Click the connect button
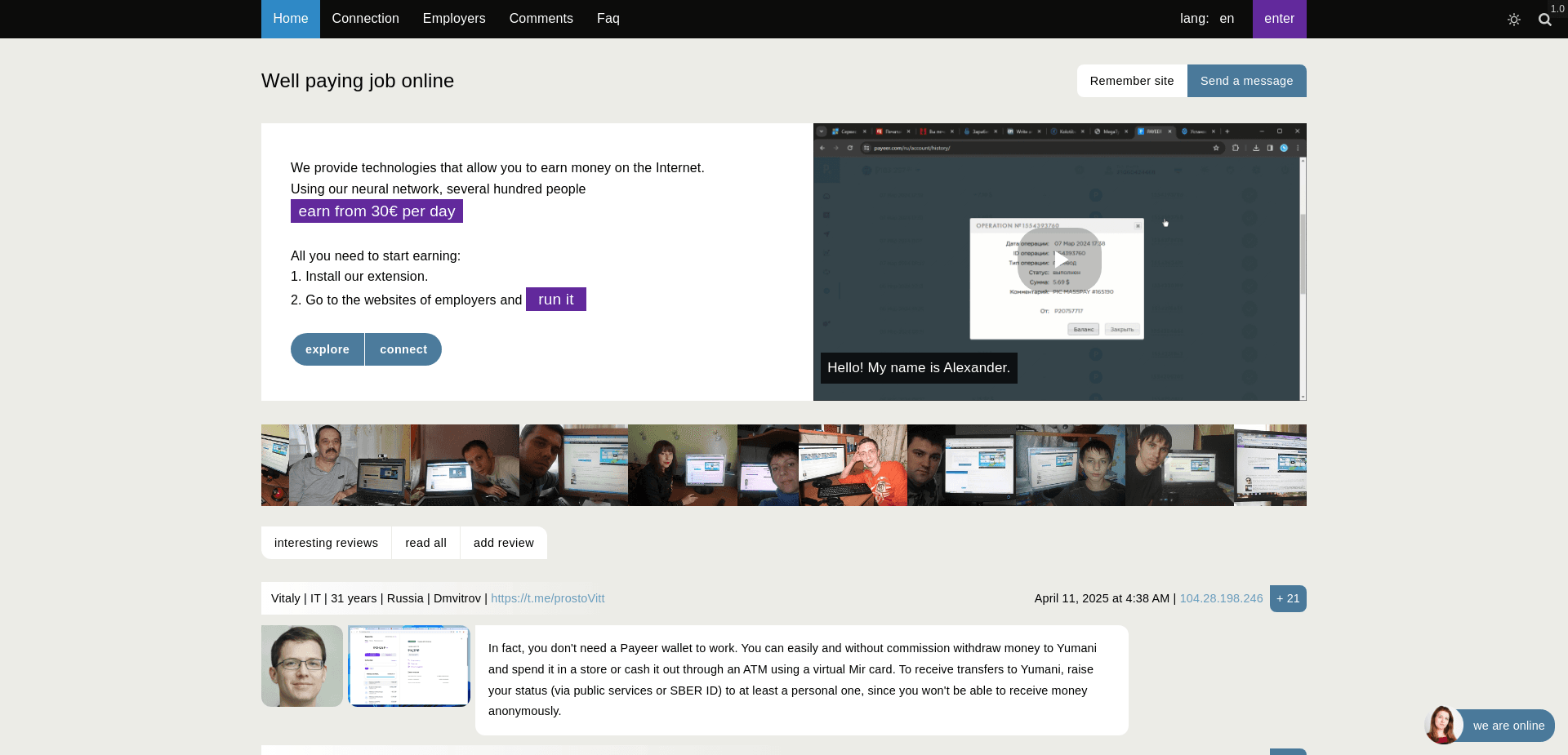 (x=403, y=349)
